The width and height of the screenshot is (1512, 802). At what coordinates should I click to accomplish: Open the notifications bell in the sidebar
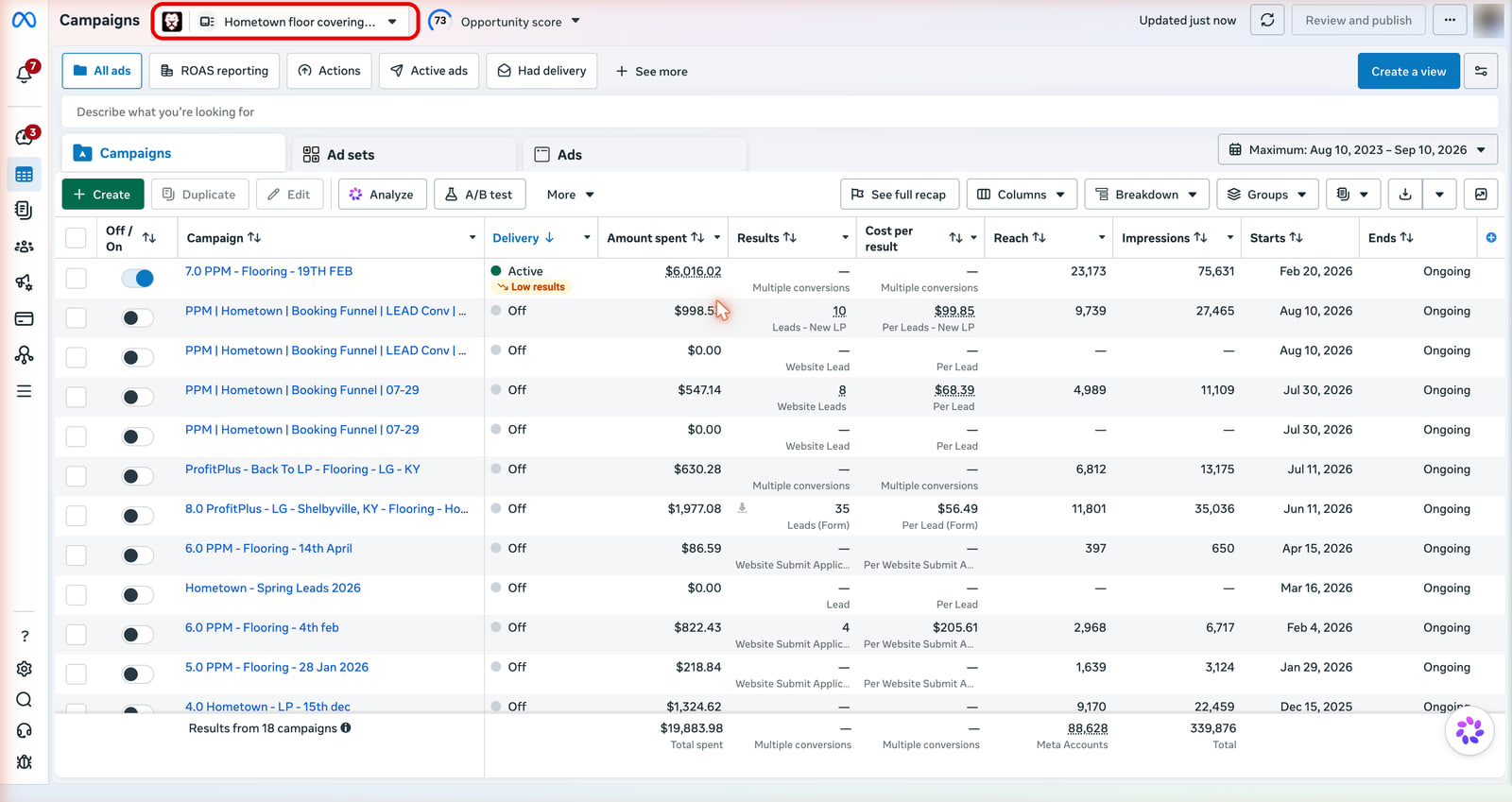pyautogui.click(x=25, y=75)
